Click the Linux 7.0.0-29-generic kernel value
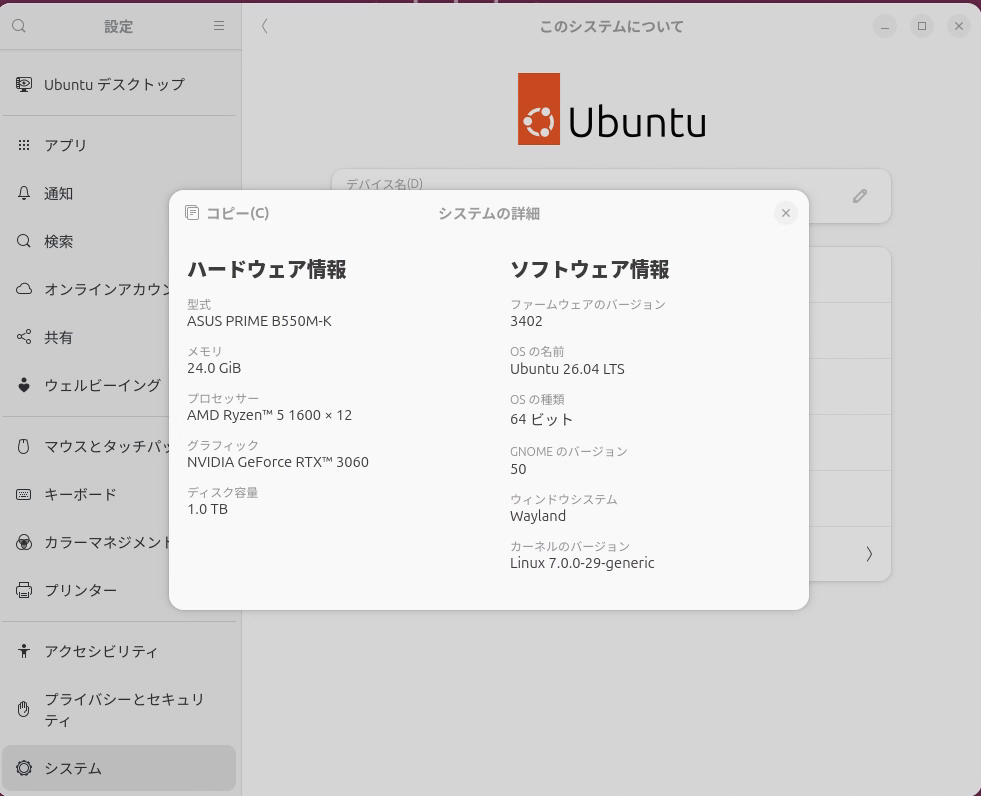The image size is (981, 796). [x=582, y=563]
